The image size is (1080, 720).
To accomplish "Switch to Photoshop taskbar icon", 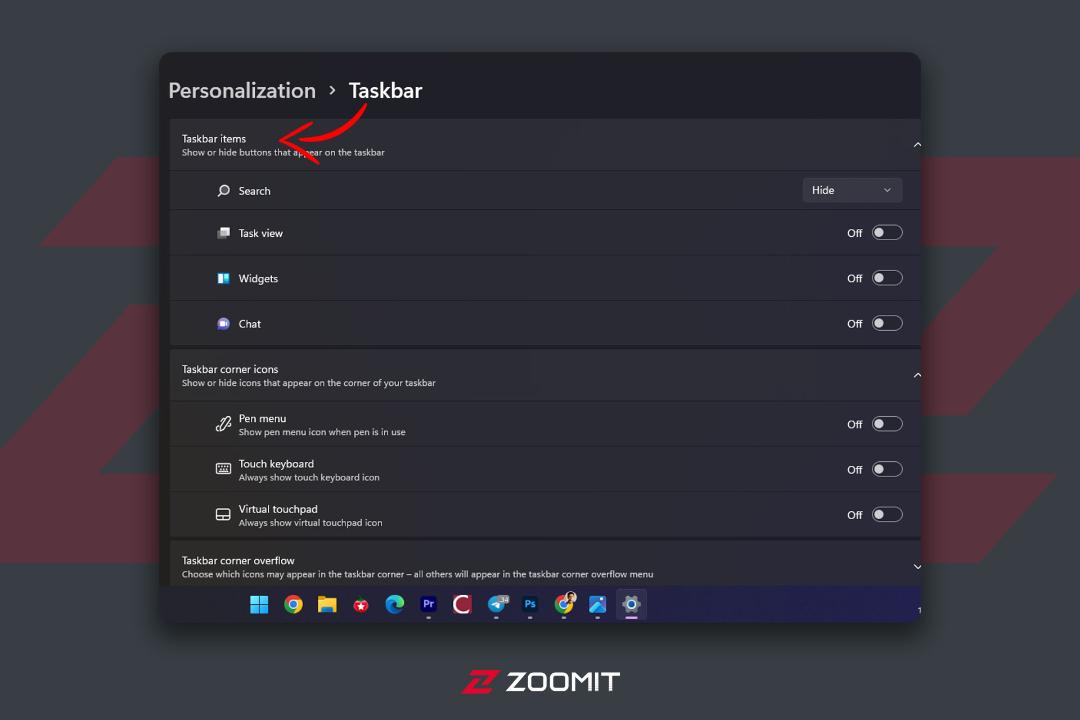I will [530, 604].
